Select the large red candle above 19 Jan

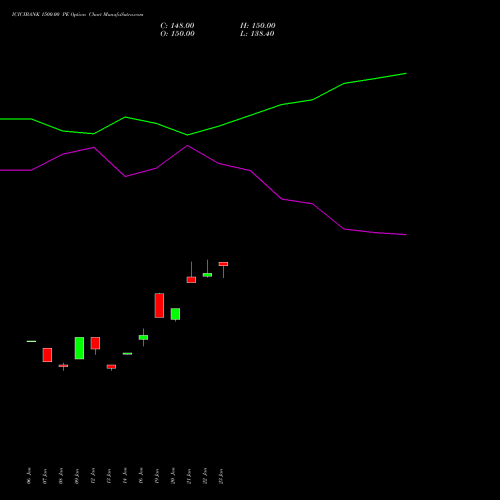pos(159,305)
